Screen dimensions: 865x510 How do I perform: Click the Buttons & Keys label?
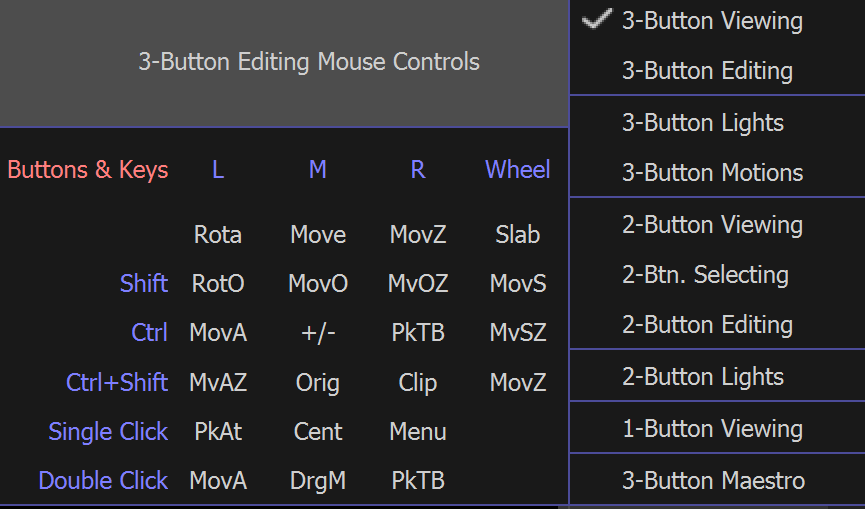tap(88, 170)
